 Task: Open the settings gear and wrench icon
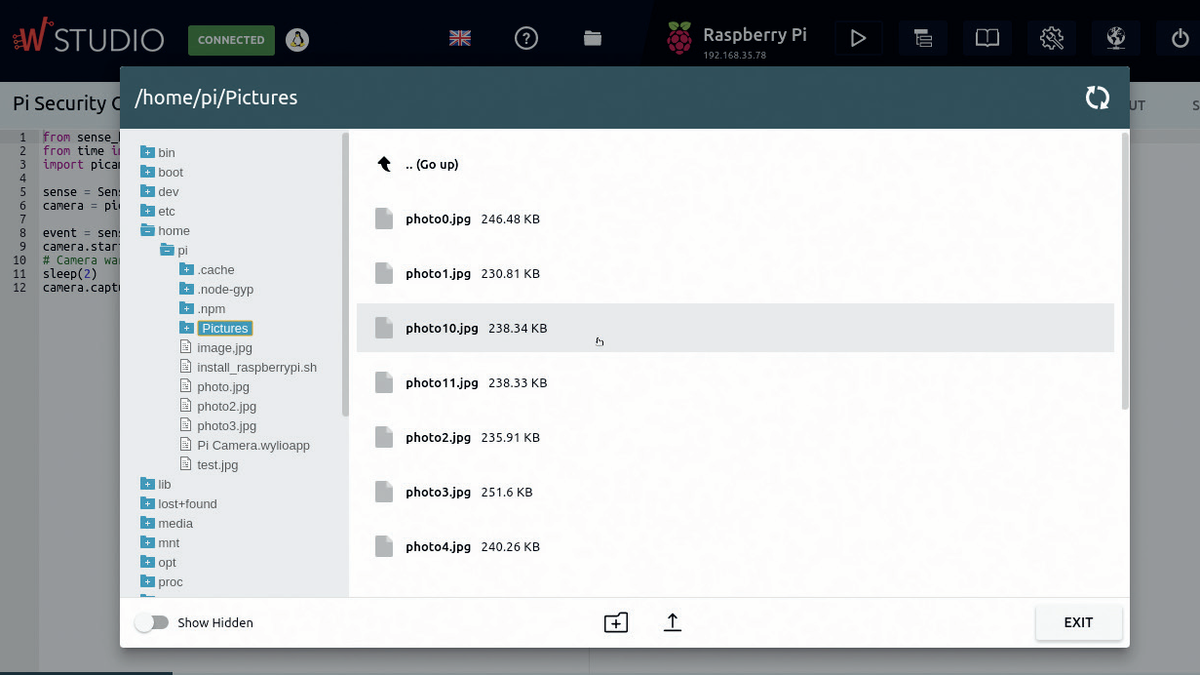(1051, 37)
